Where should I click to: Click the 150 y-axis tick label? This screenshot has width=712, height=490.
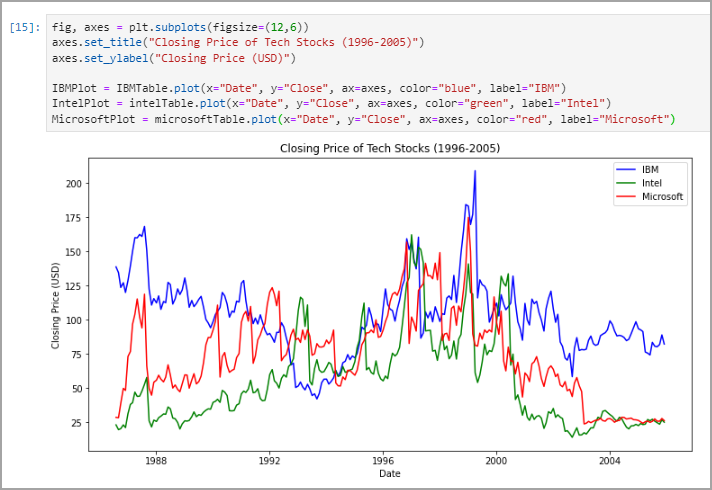coord(74,252)
